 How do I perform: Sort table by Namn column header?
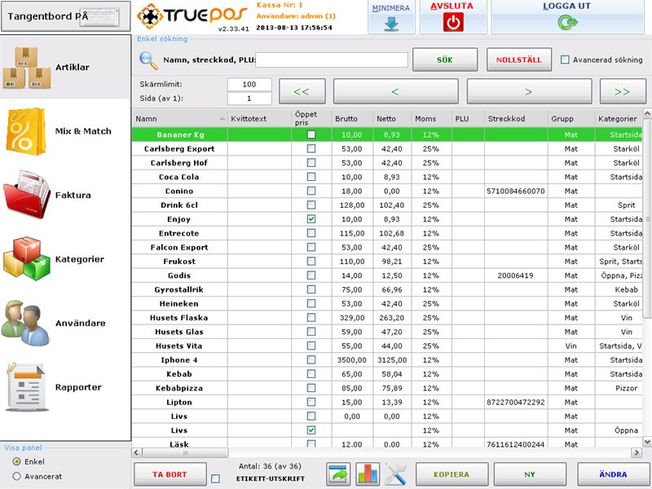pos(180,119)
